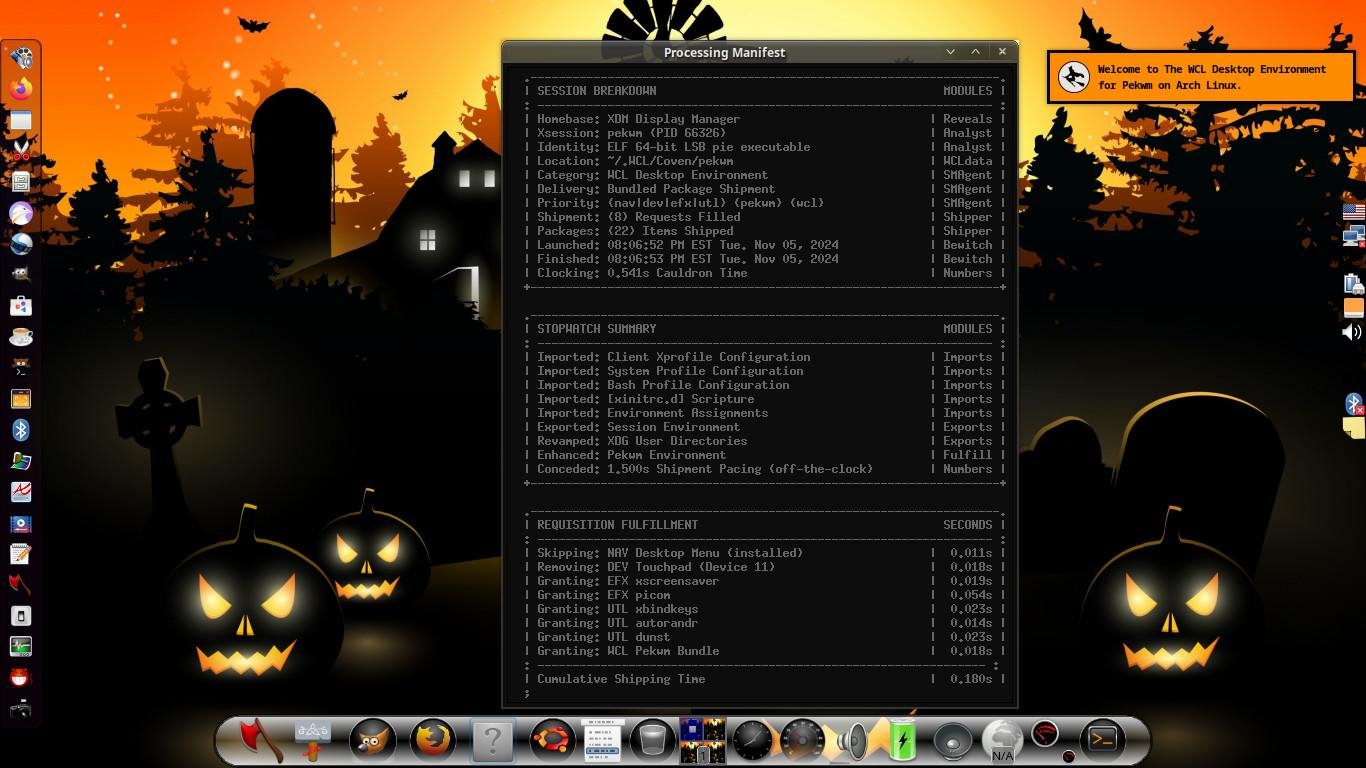This screenshot has width=1366, height=768.
Task: Click 'Granting: UTL dunst' line
Action: 603,637
